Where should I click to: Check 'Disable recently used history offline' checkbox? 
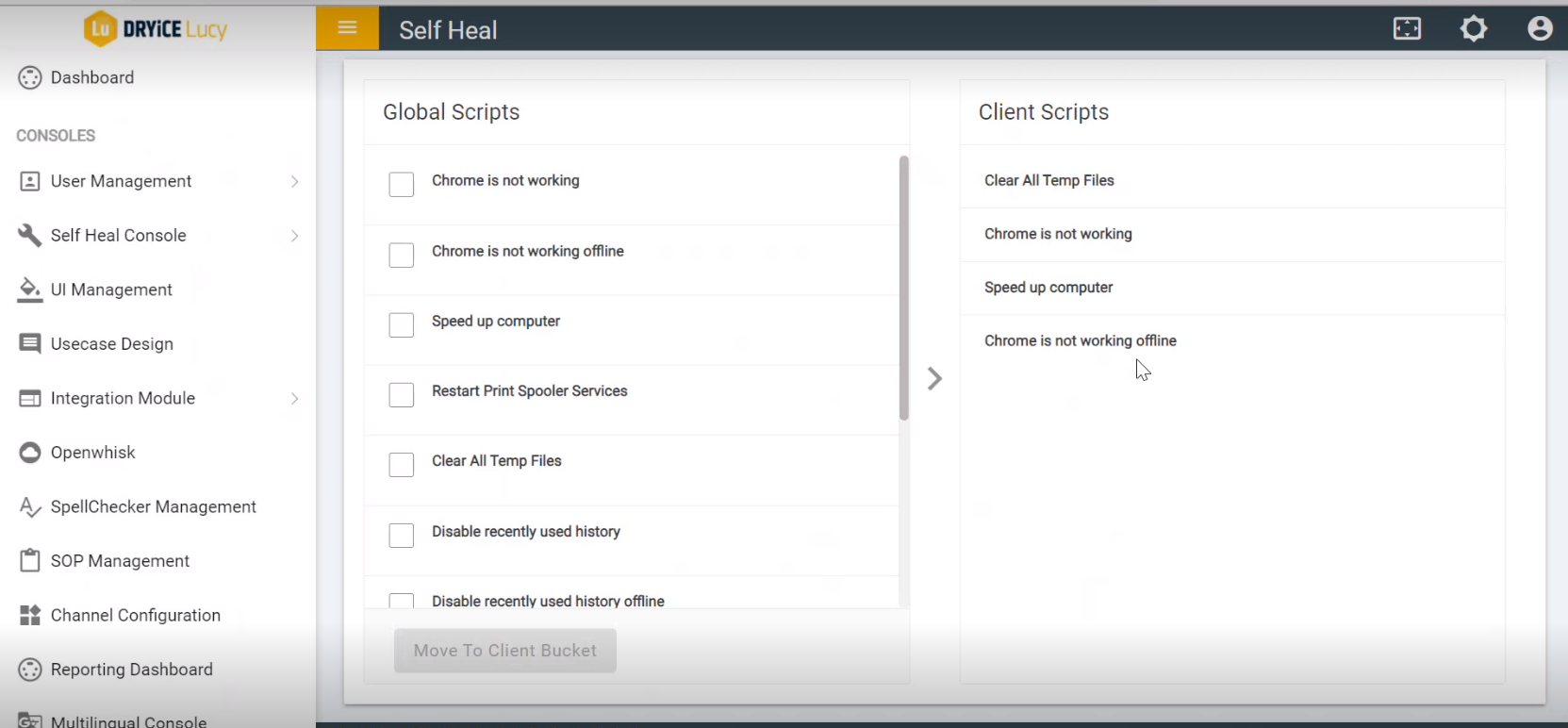tap(402, 601)
